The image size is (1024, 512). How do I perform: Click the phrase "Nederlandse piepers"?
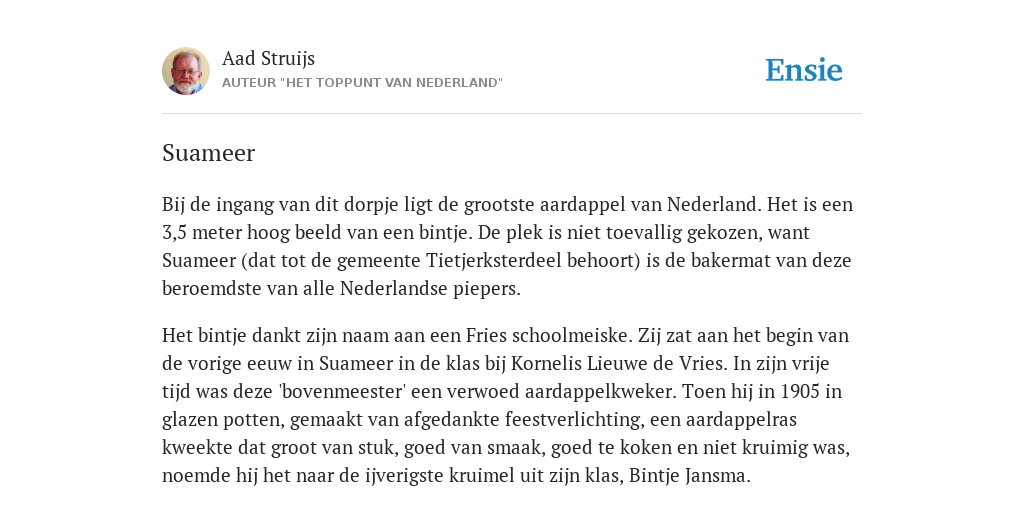(x=428, y=289)
